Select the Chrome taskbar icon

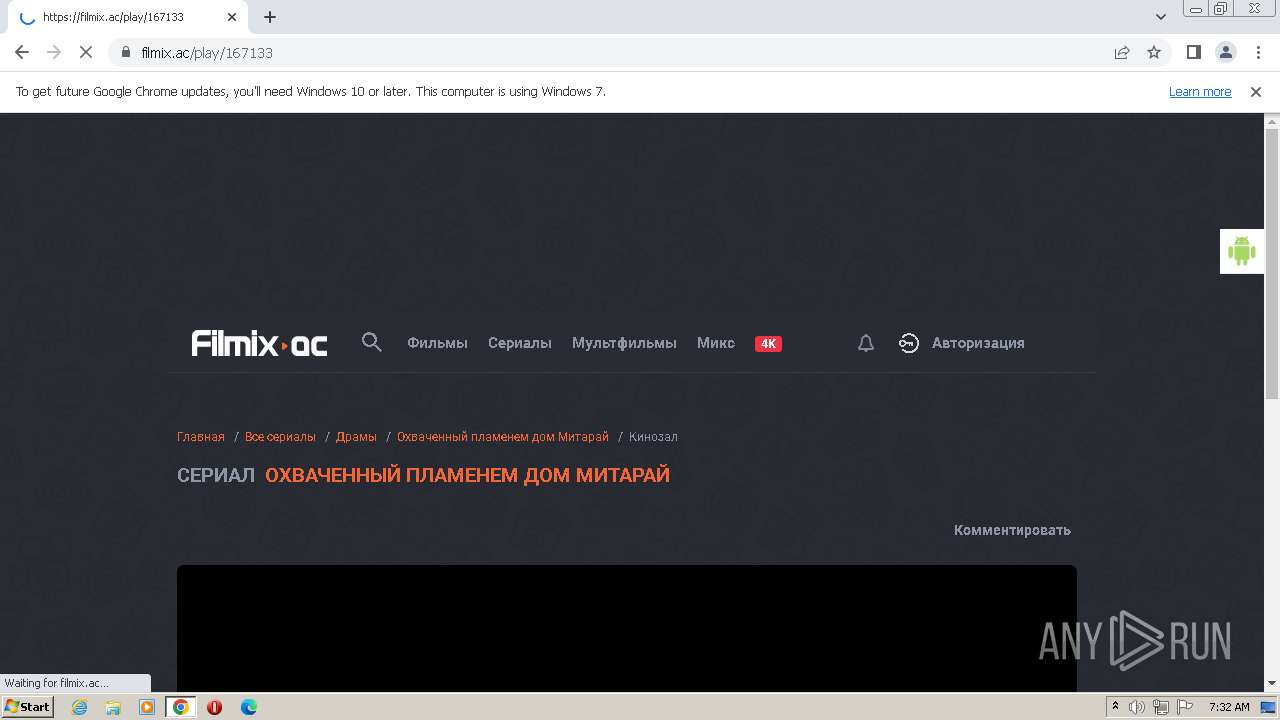[181, 707]
